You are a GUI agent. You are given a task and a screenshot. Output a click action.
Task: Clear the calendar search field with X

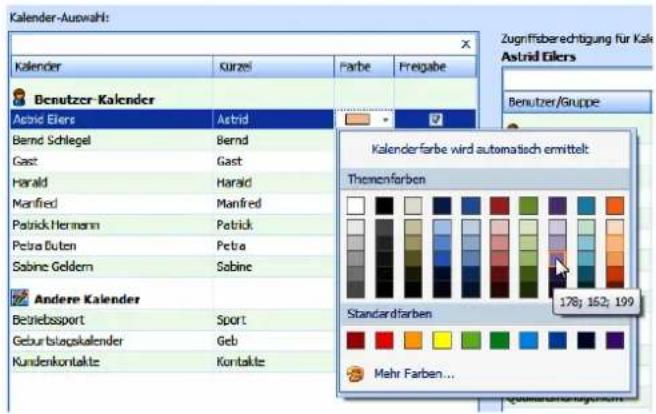point(466,44)
